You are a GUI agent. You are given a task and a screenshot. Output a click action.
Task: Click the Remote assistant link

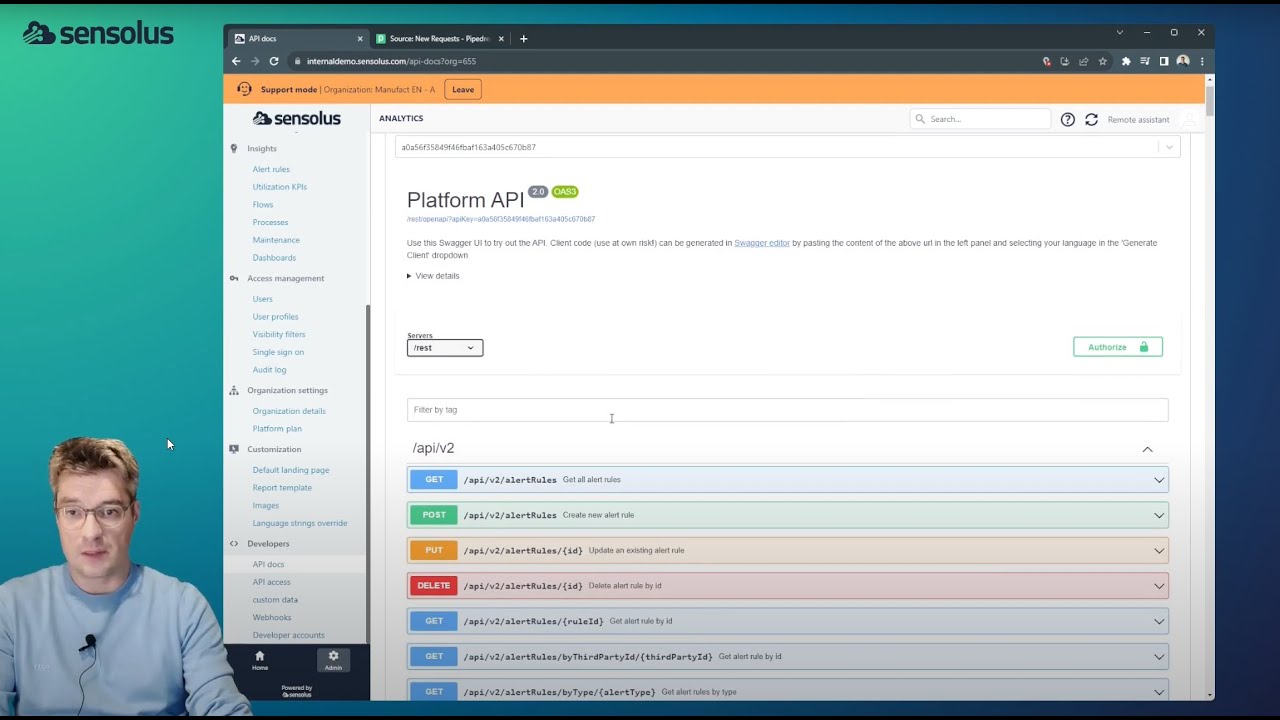click(1138, 120)
